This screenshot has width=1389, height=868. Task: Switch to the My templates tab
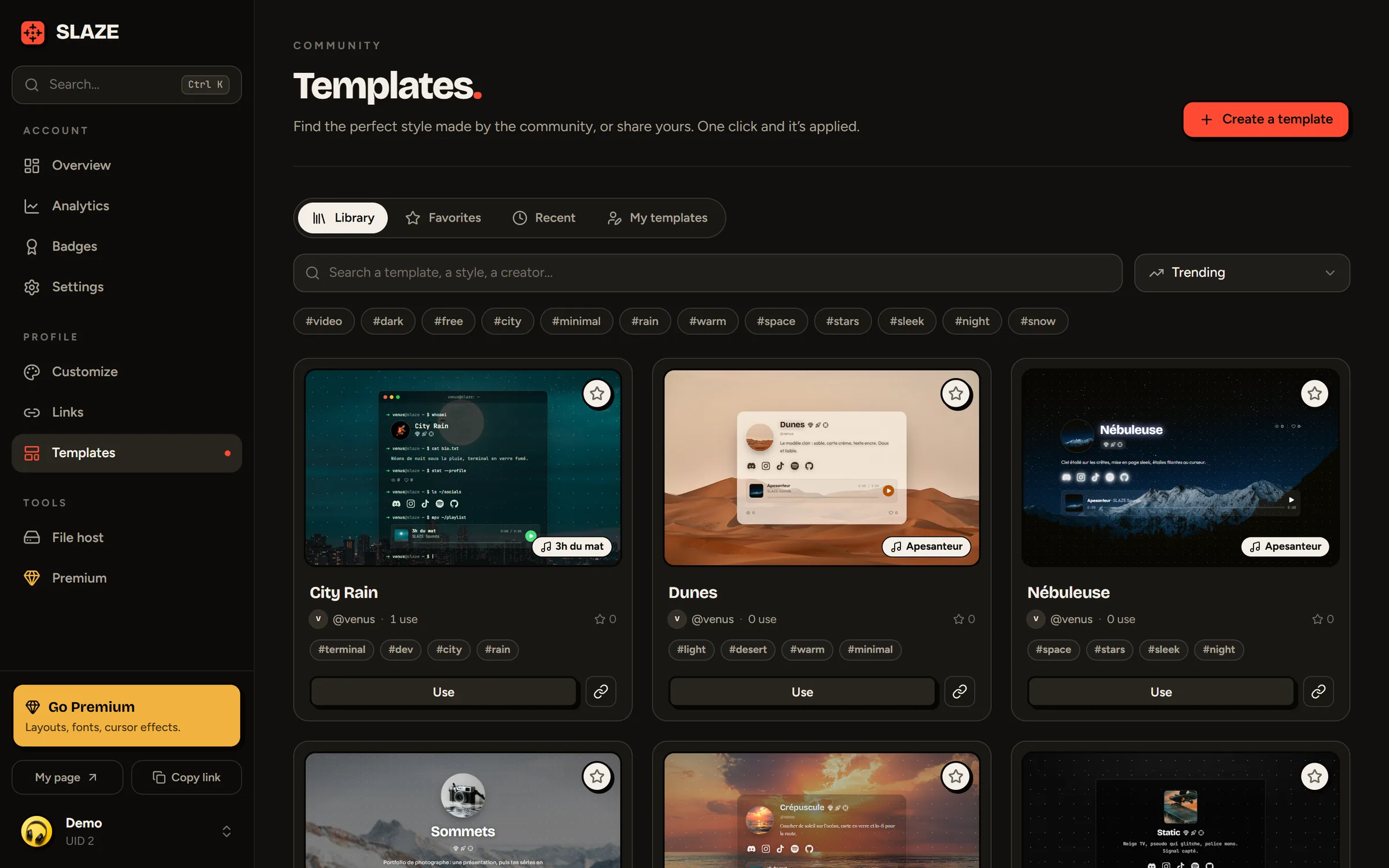coord(657,218)
